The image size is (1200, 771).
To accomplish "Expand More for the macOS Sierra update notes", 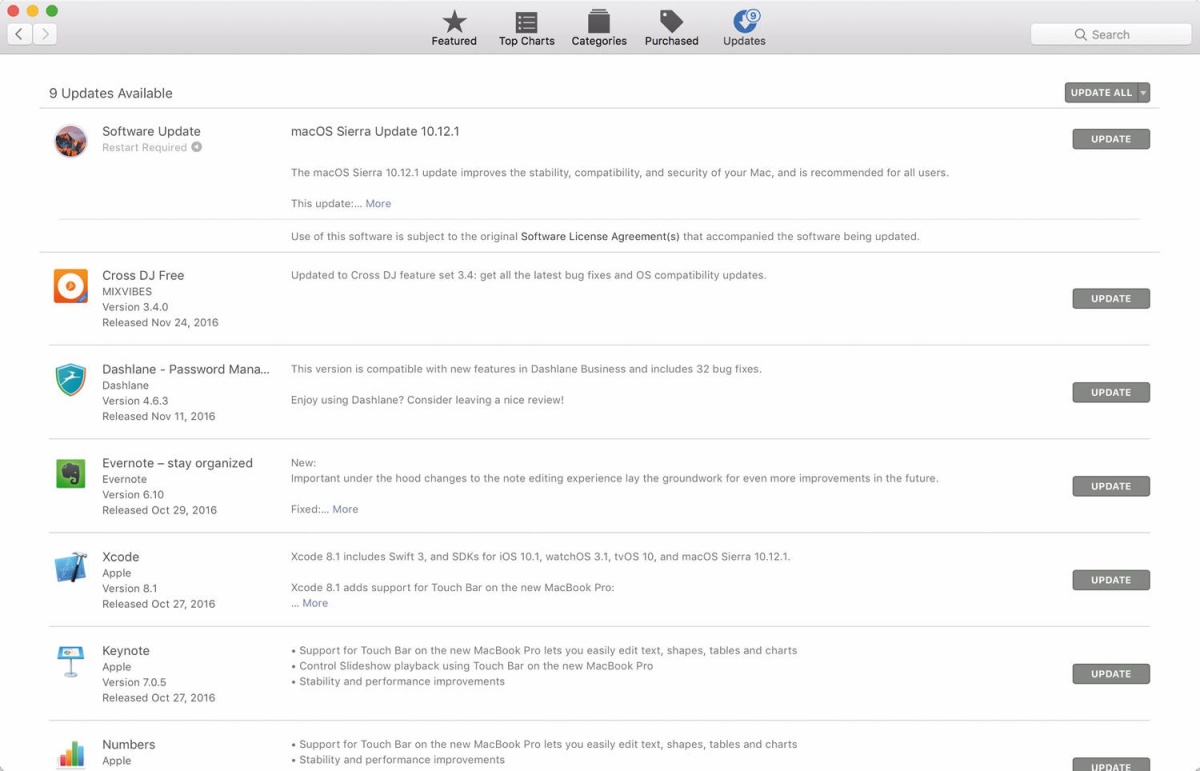I will pyautogui.click(x=378, y=203).
